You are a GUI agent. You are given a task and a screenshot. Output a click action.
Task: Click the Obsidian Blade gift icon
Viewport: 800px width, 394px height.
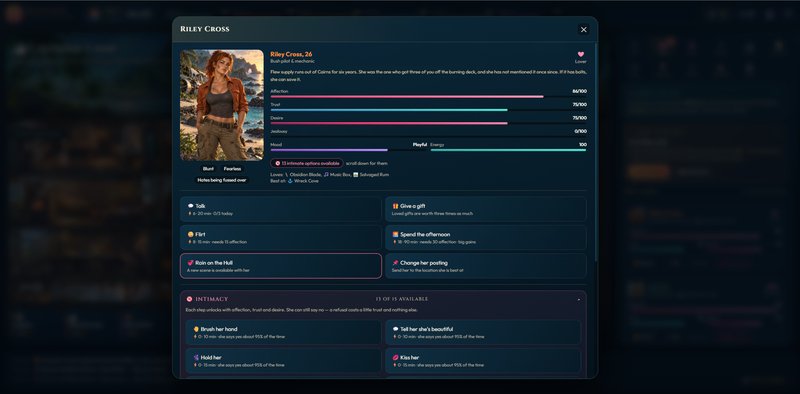286,175
